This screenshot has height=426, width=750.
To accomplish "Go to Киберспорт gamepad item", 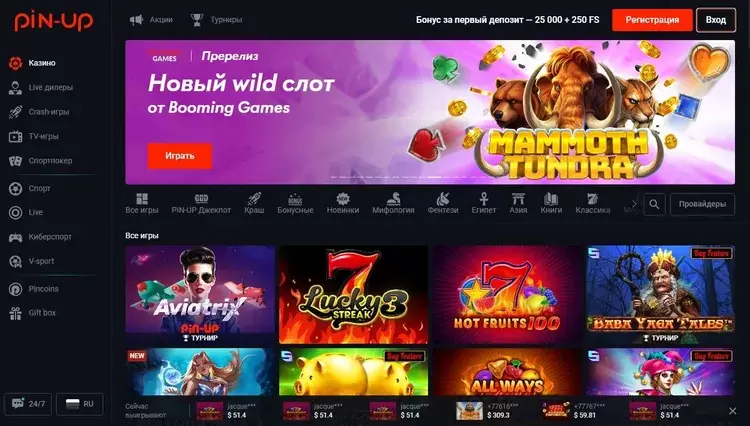I will click(x=15, y=237).
